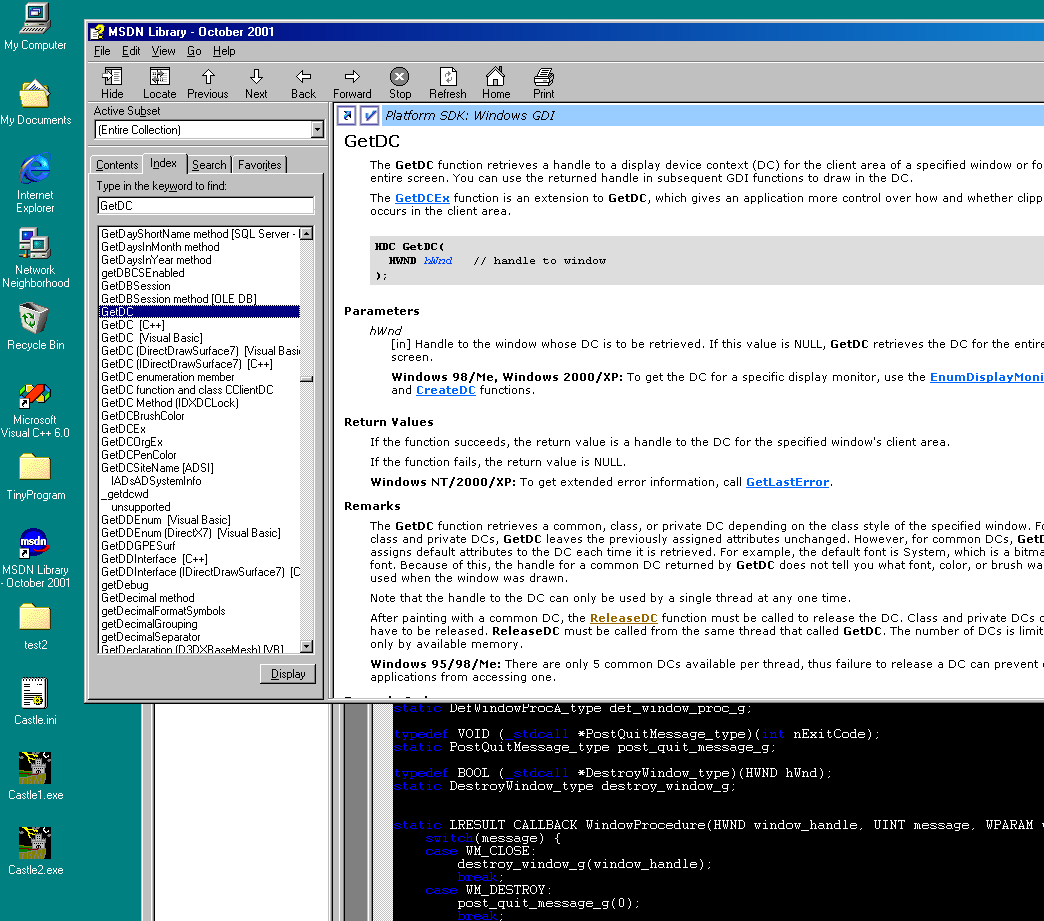Select 'GetDC [C++]' index entry
1044x921 pixels.
pyautogui.click(x=132, y=325)
